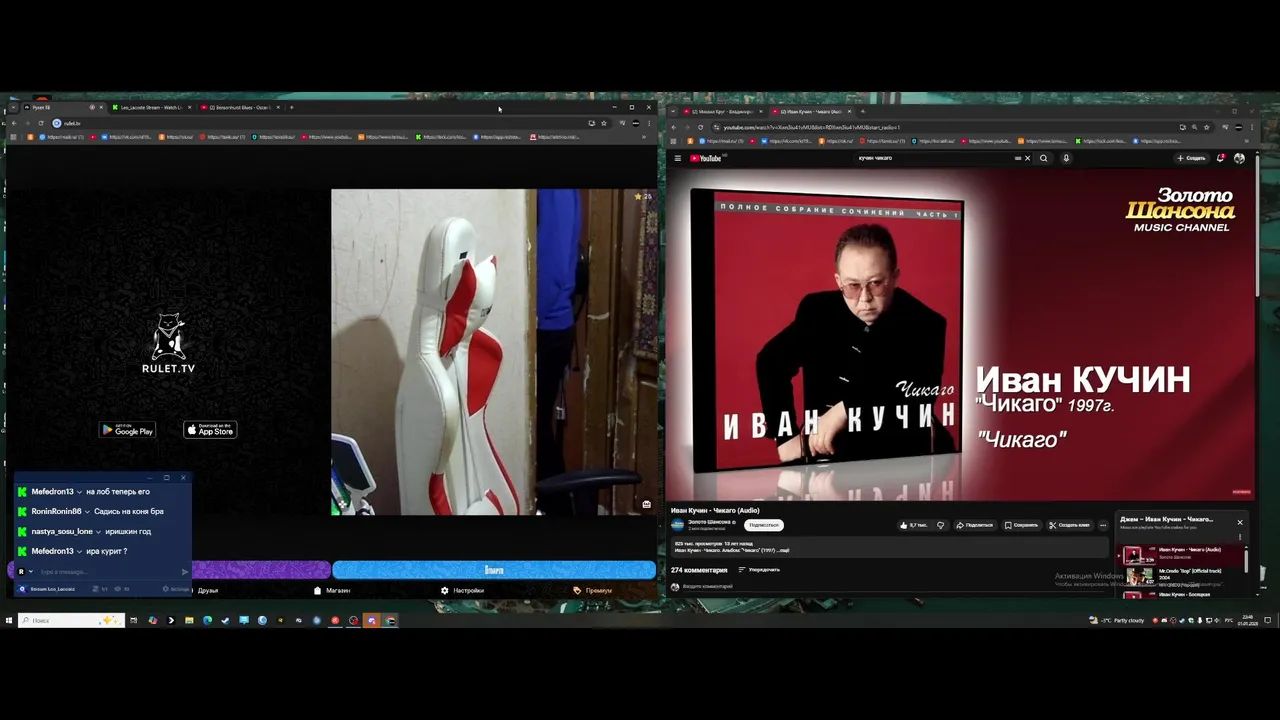Click the YouTube search magnifier button
This screenshot has width=1280, height=720.
1044,158
